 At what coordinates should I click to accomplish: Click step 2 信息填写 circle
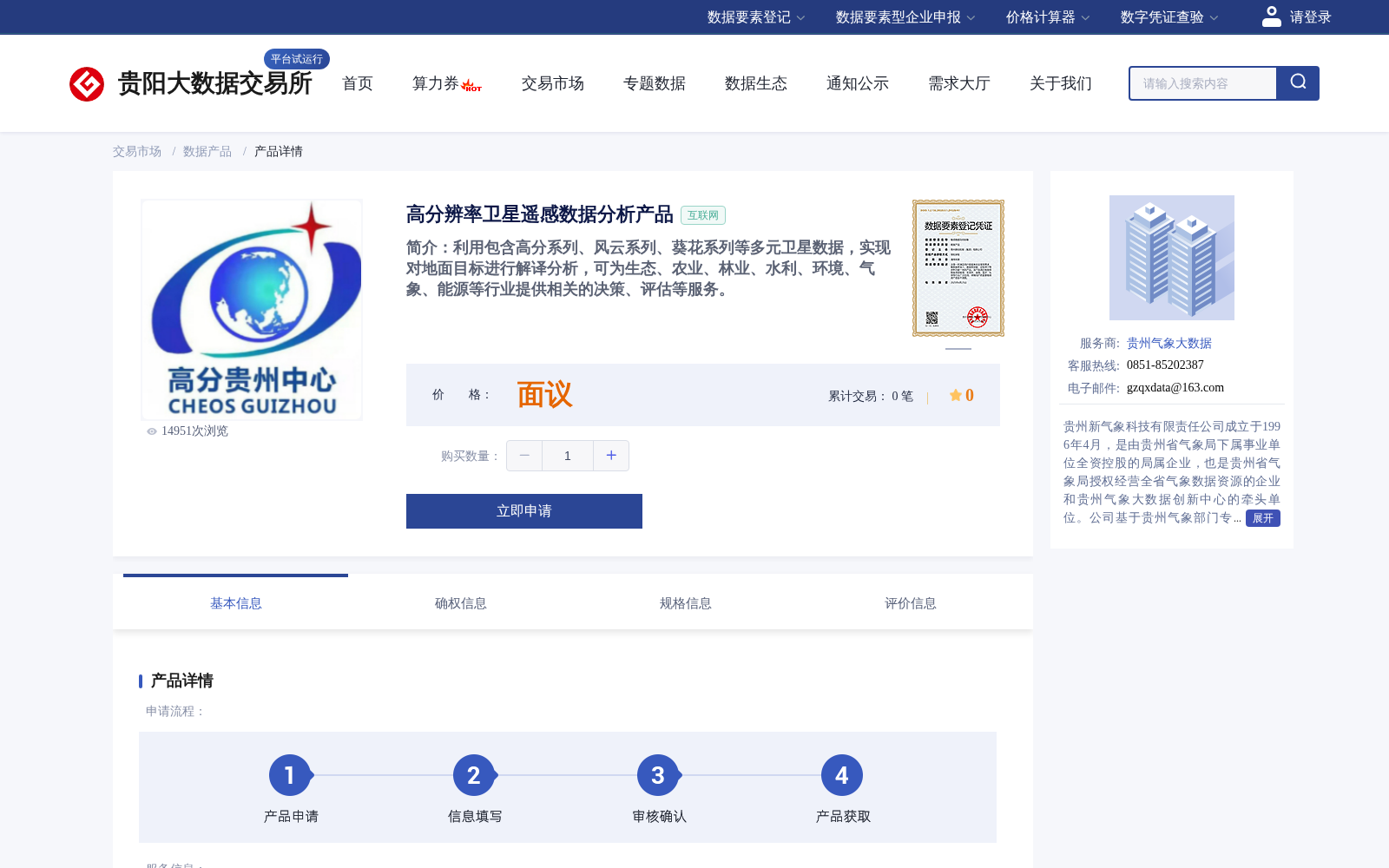click(x=474, y=775)
